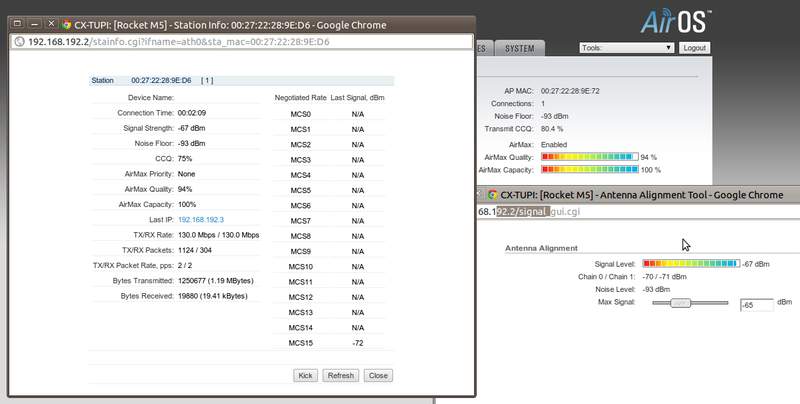Select the MCS15 last signal -72

[x=358, y=343]
